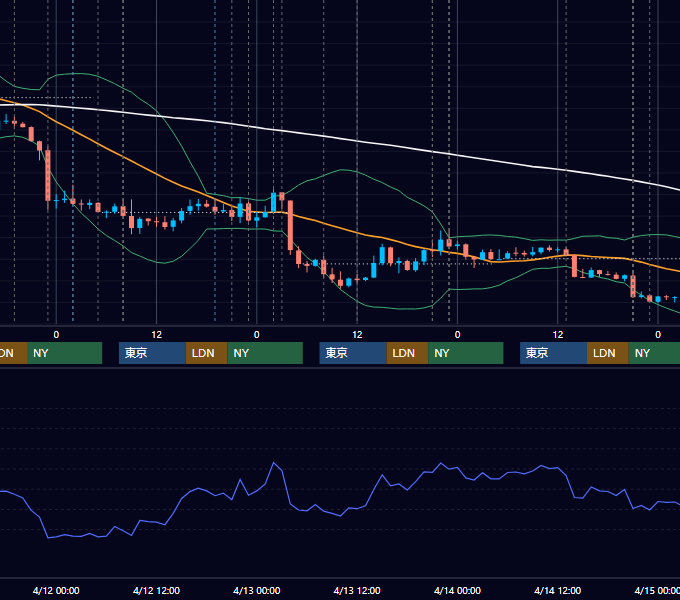Click the 4/12 00:00 date label
This screenshot has width=680, height=600.
click(x=56, y=590)
